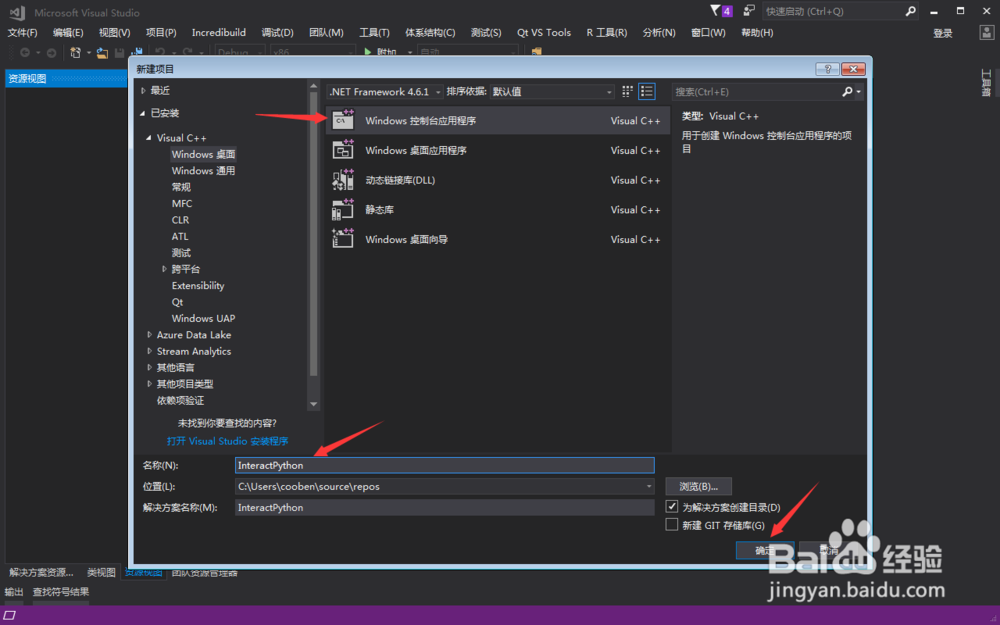The height and width of the screenshot is (625, 1000).
Task: Select the Windows 桌面应用程序 template icon
Action: pyautogui.click(x=343, y=150)
